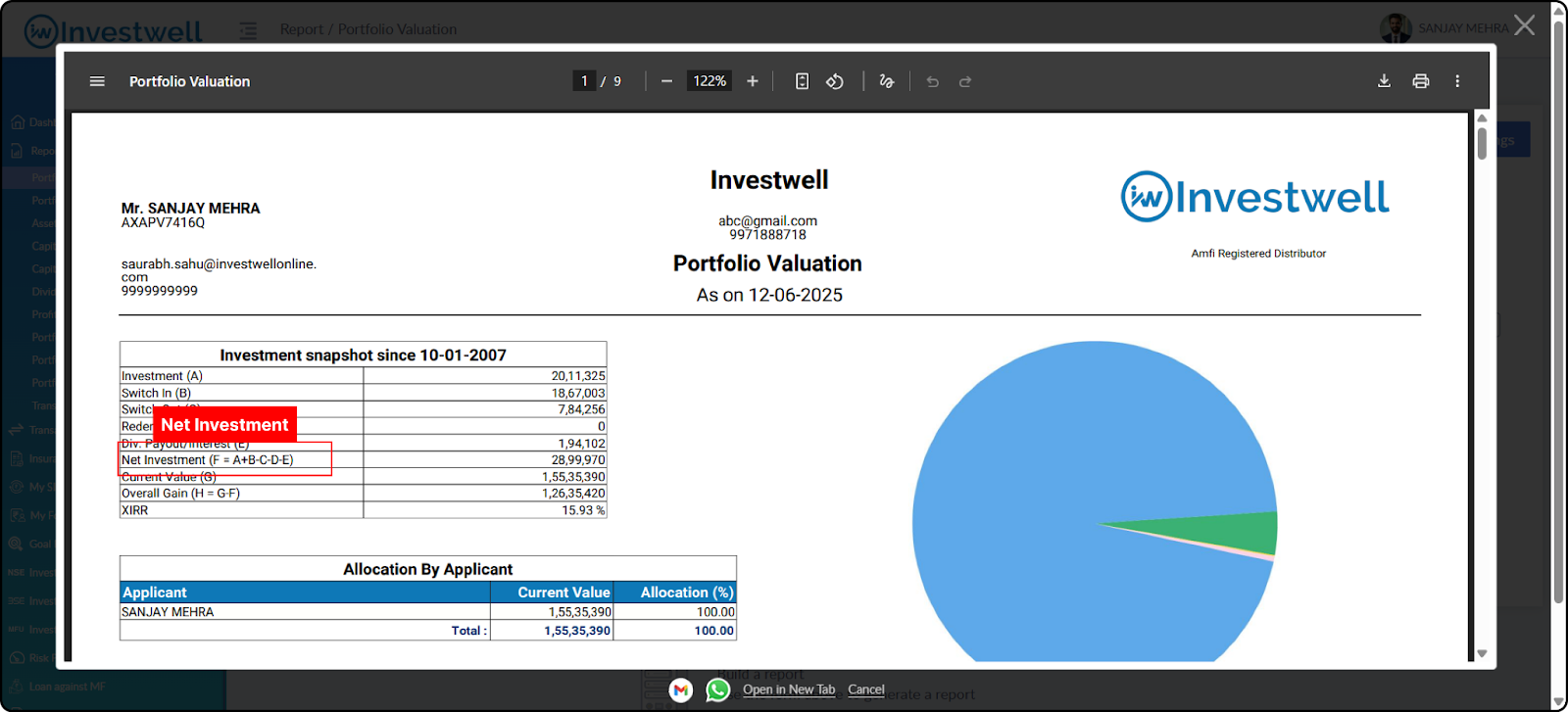Toggle fit to page icon
The height and width of the screenshot is (712, 1568).
(x=802, y=81)
